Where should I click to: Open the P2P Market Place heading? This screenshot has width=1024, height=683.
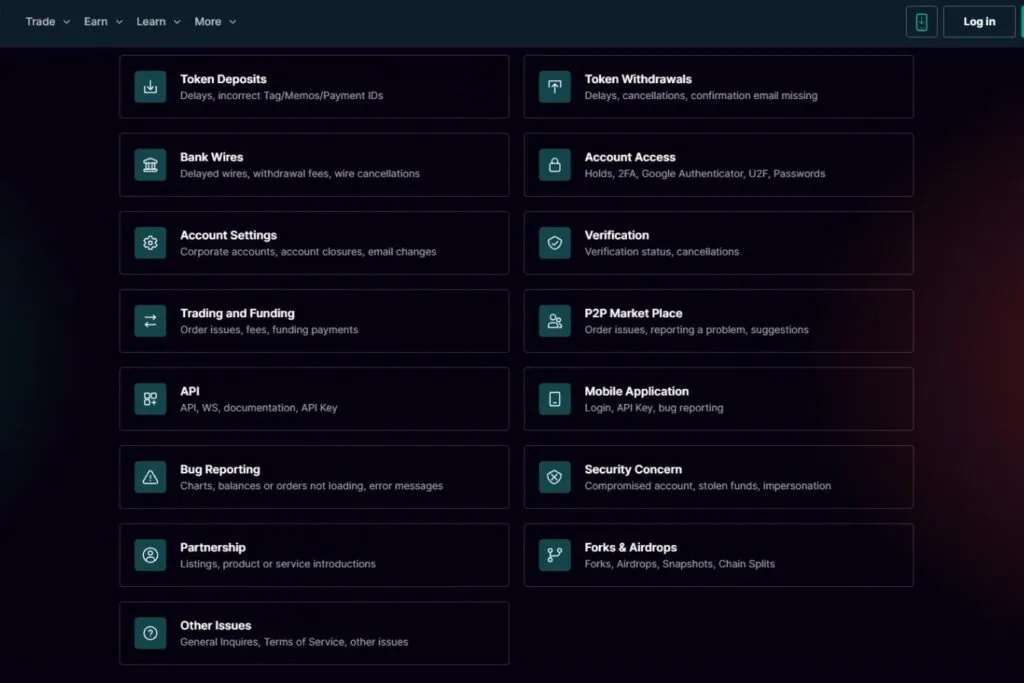click(x=633, y=313)
